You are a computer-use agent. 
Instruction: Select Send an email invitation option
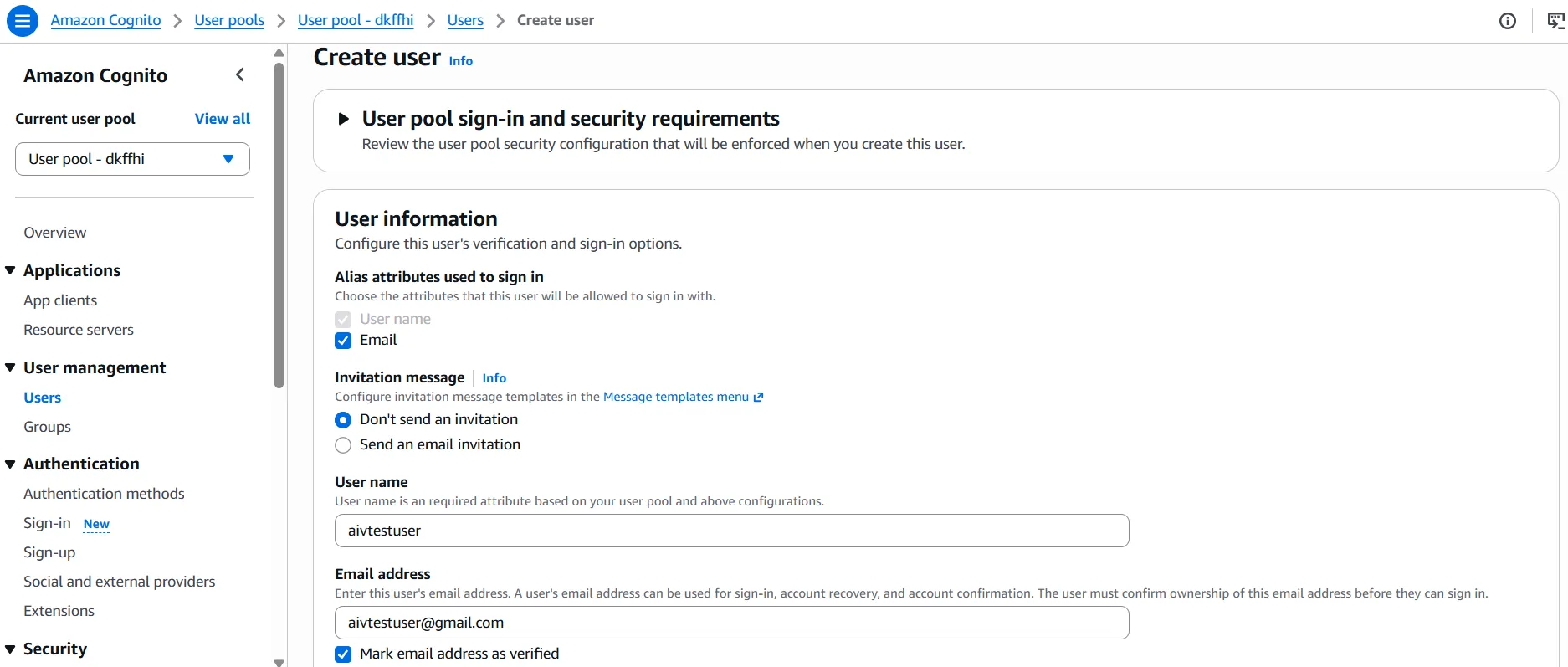click(x=343, y=445)
